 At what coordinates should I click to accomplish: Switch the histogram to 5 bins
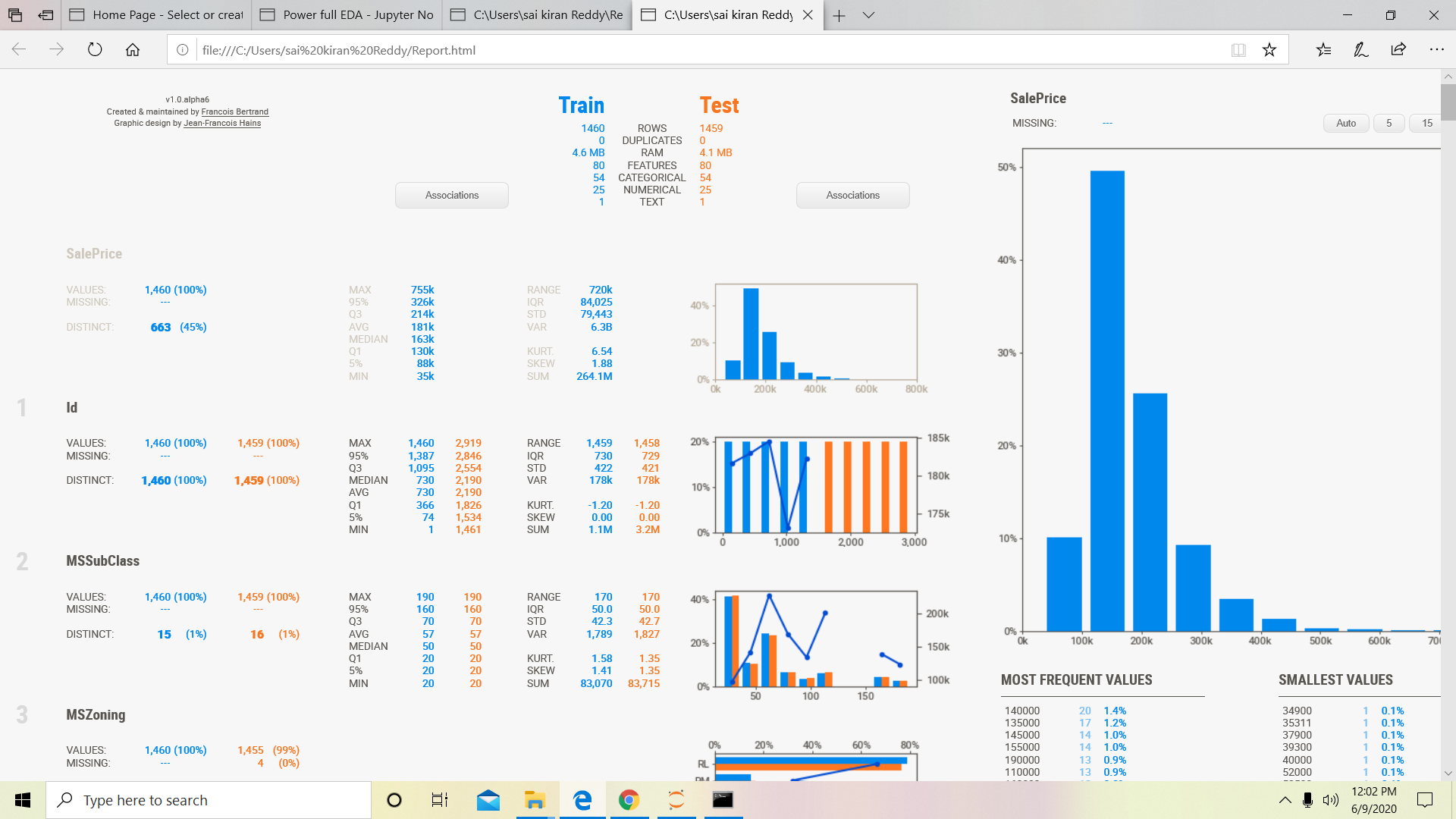1389,123
